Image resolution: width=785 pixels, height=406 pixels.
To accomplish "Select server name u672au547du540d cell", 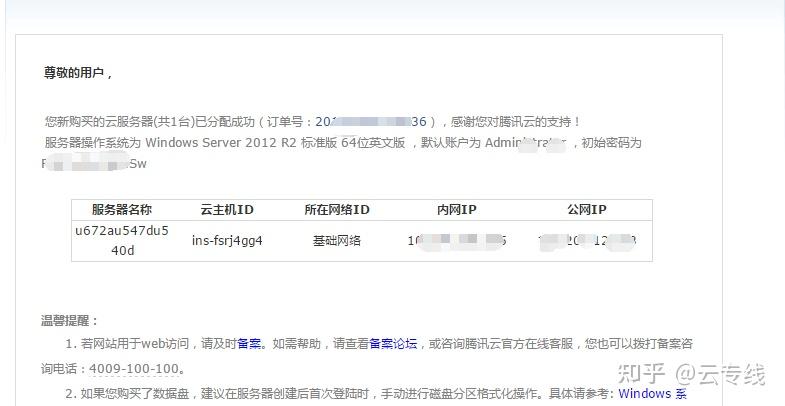I will (122, 241).
